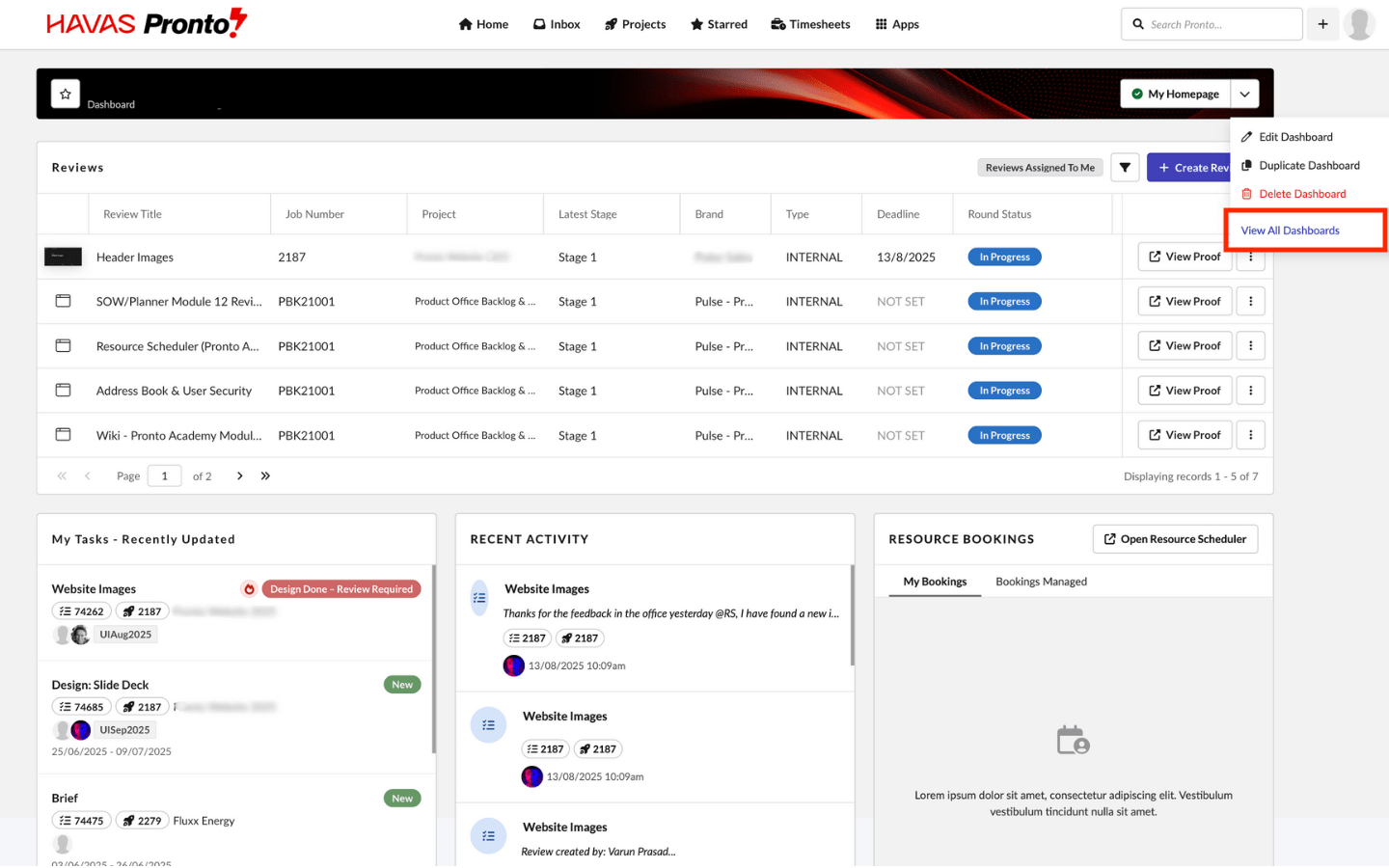Click the star favorite icon on Dashboard banner
Image resolution: width=1389 pixels, height=868 pixels.
65,94
